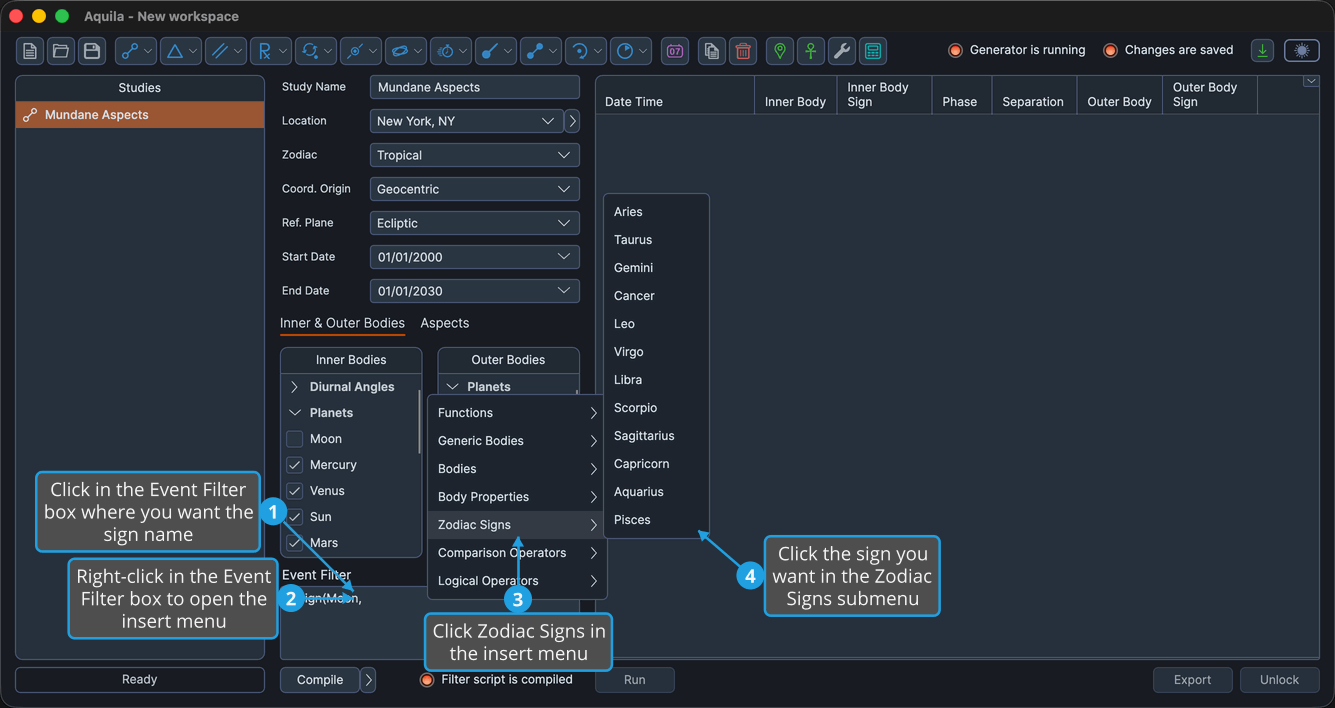Open the results table column options arrow
The height and width of the screenshot is (708, 1335).
pyautogui.click(x=1311, y=82)
